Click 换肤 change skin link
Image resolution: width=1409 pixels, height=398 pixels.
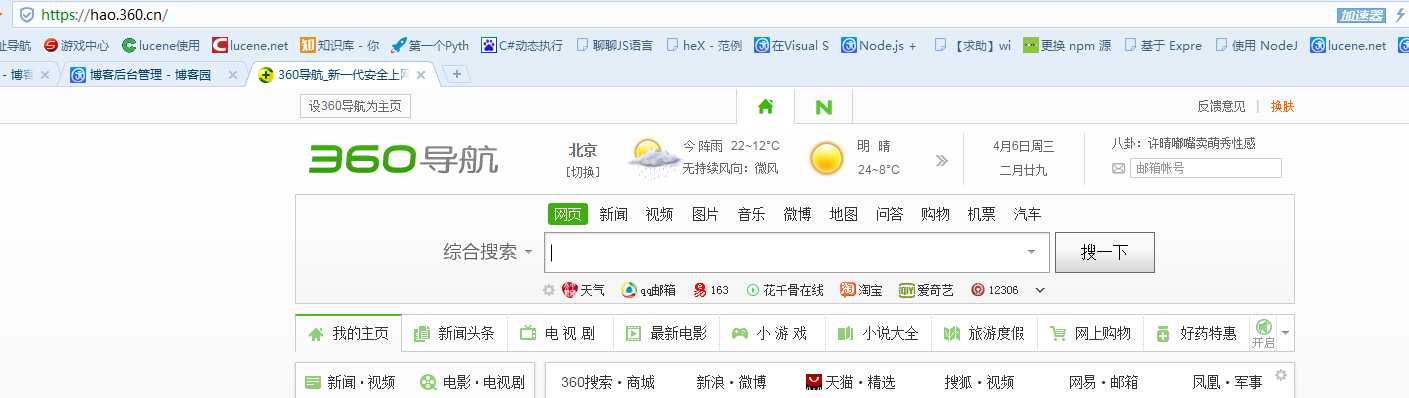coord(1282,106)
